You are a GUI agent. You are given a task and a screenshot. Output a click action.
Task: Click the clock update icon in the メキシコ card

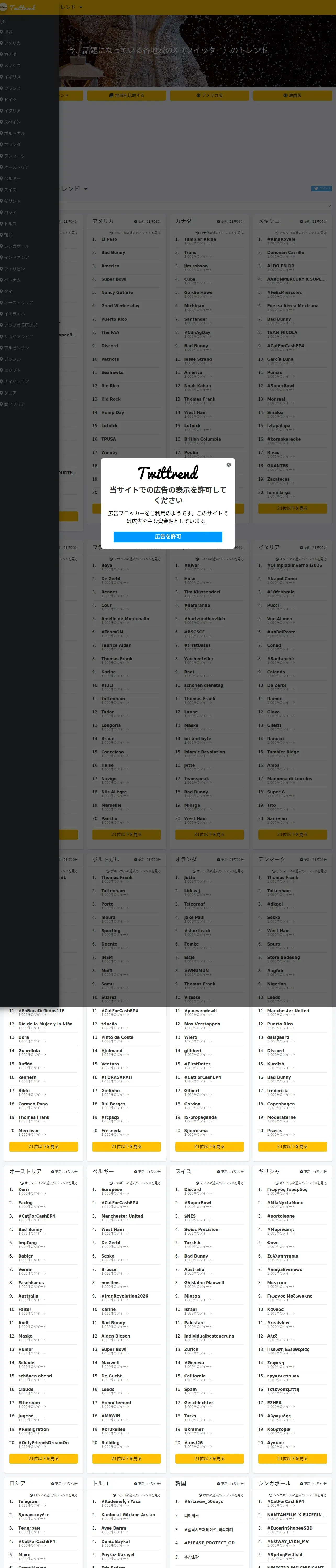pos(301,222)
